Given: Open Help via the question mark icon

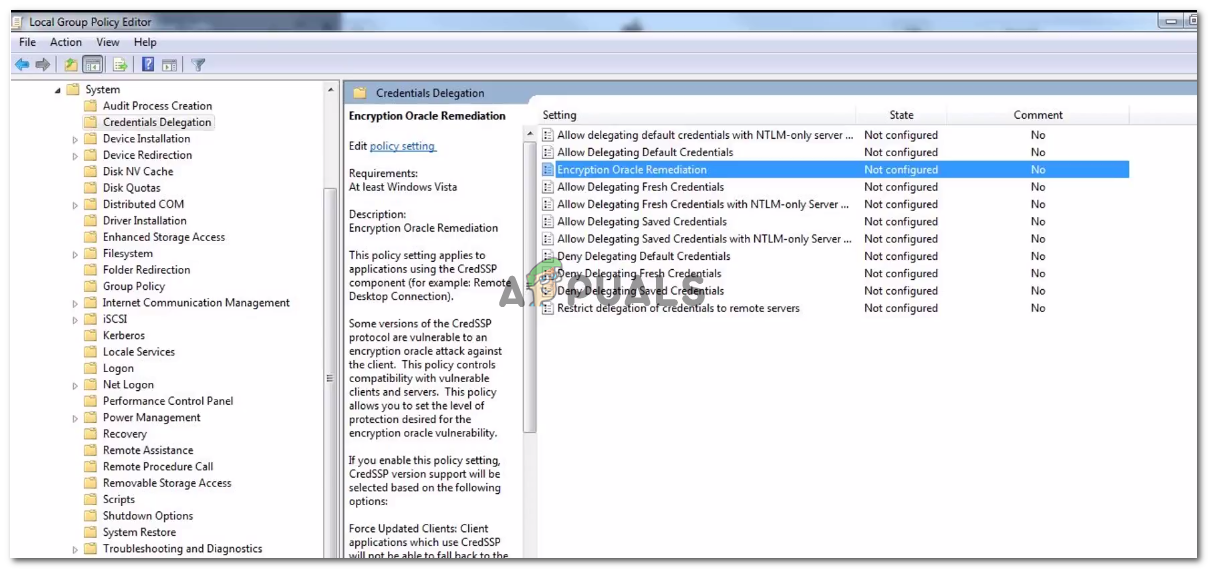Looking at the screenshot, I should [x=148, y=65].
